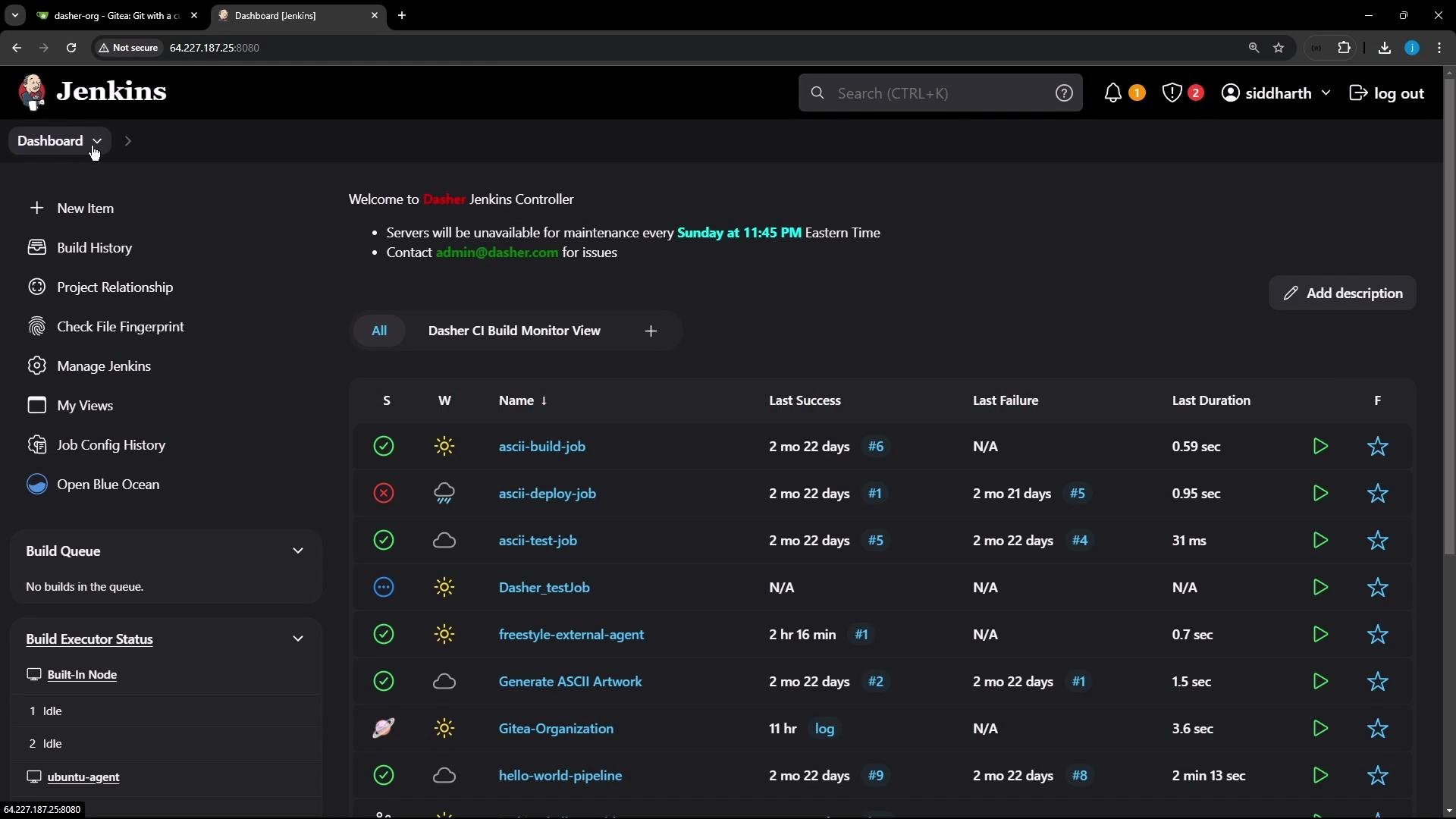Toggle favorite star for ascii-deploy-job

pyautogui.click(x=1378, y=494)
